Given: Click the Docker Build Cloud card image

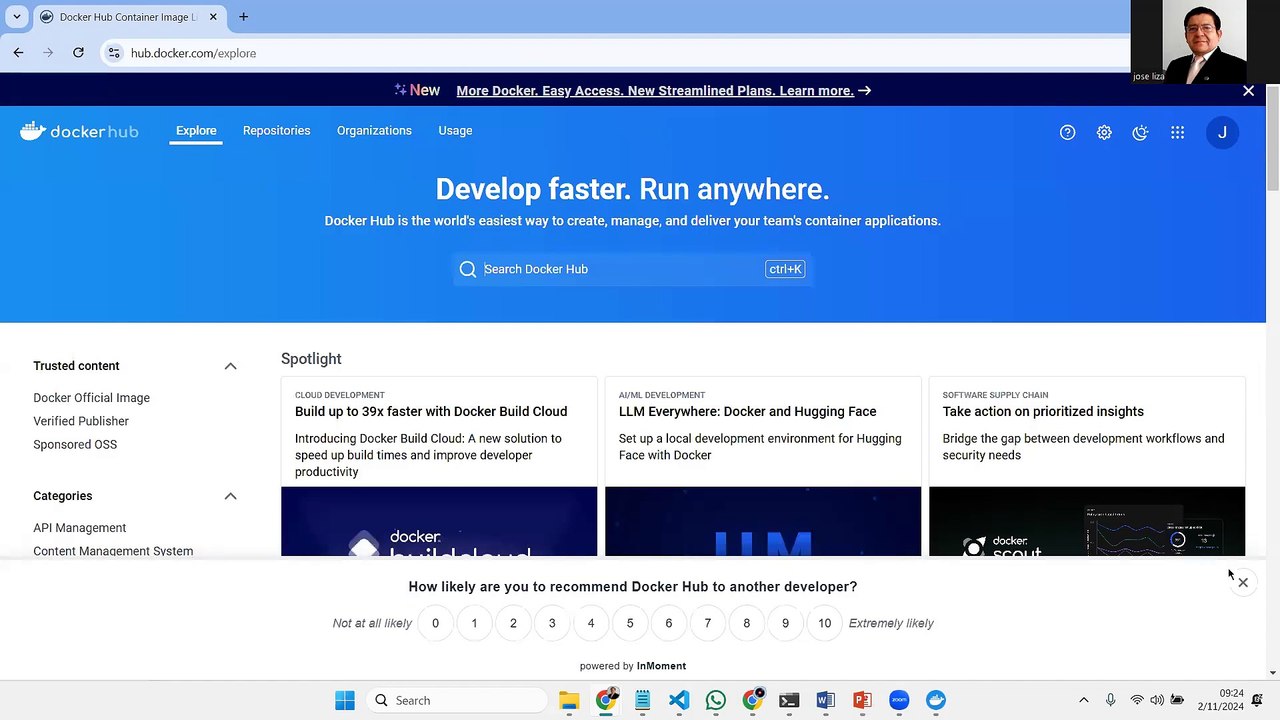Looking at the screenshot, I should pyautogui.click(x=439, y=522).
